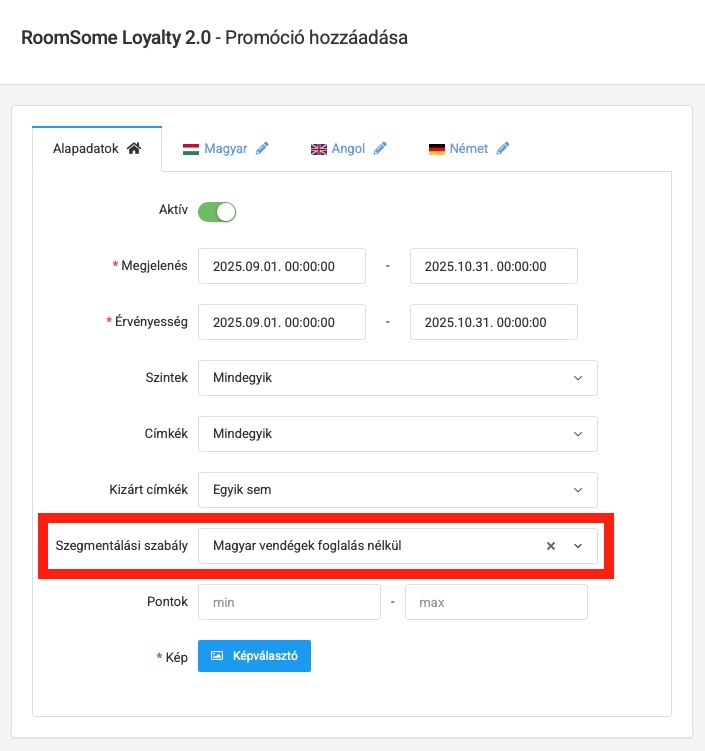This screenshot has height=751, width=705.
Task: Click the home icon on Alapadatok tab
Action: pos(134,148)
